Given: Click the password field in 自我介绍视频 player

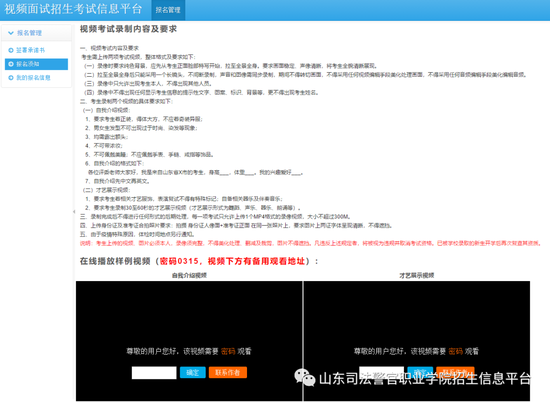Looking at the screenshot, I should click(154, 372).
